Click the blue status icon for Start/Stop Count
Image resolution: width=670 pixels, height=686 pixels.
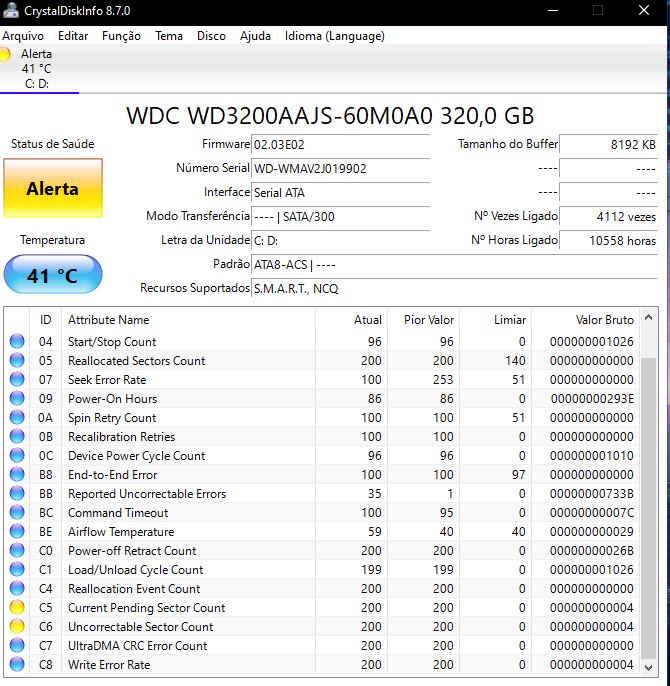[17, 341]
